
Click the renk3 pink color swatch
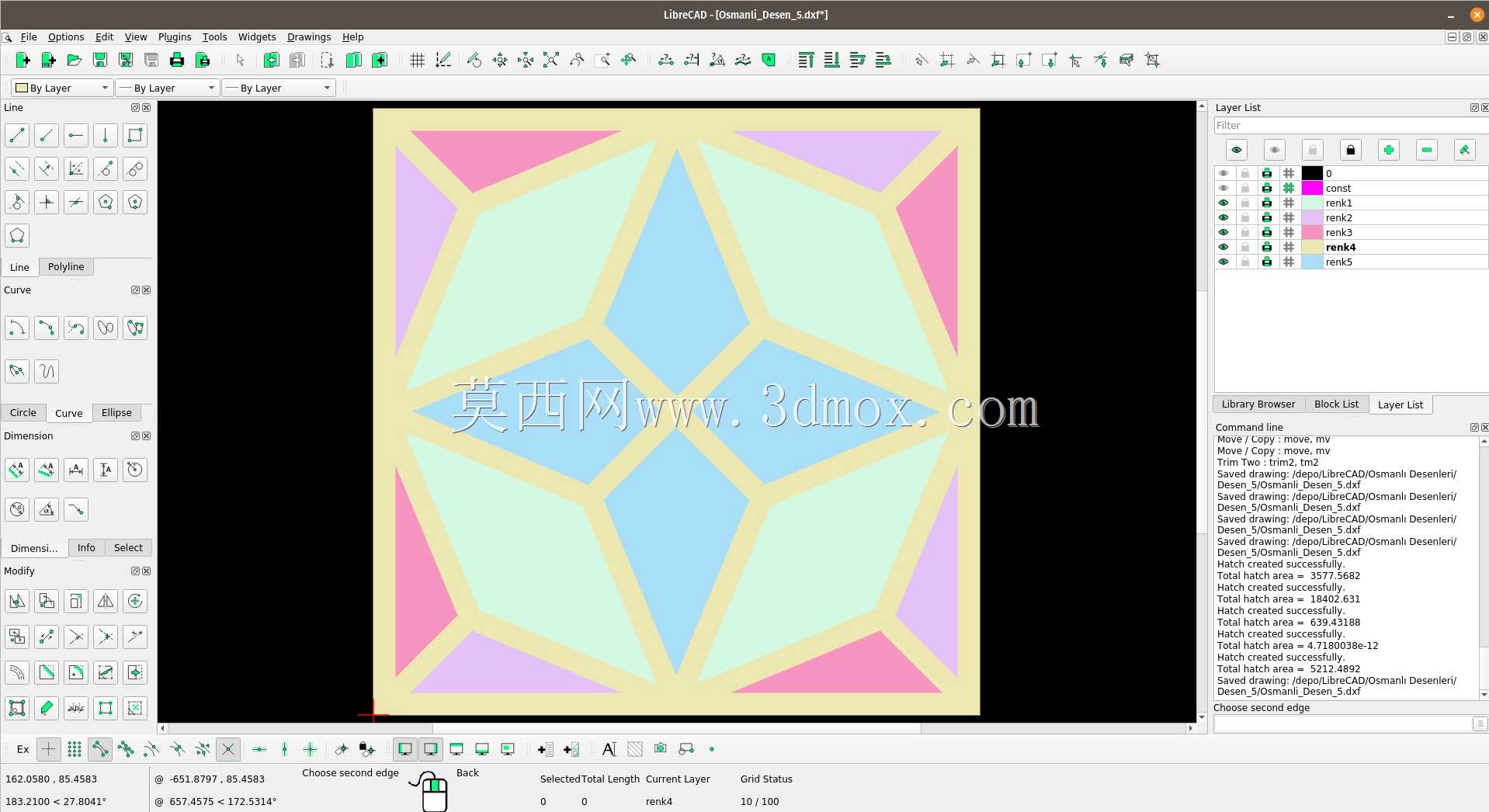[x=1312, y=232]
